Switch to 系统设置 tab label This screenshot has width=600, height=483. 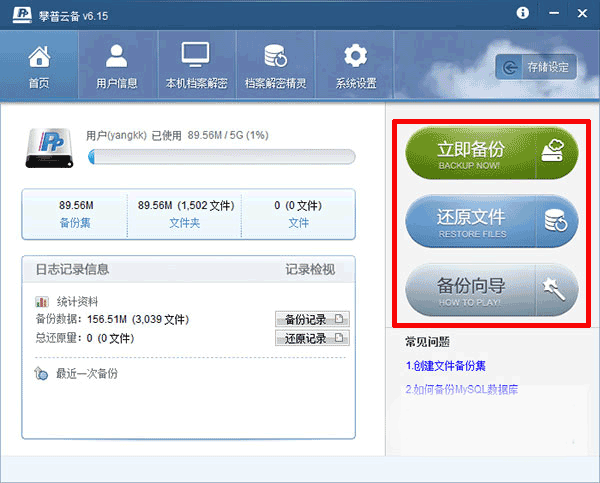coord(356,83)
